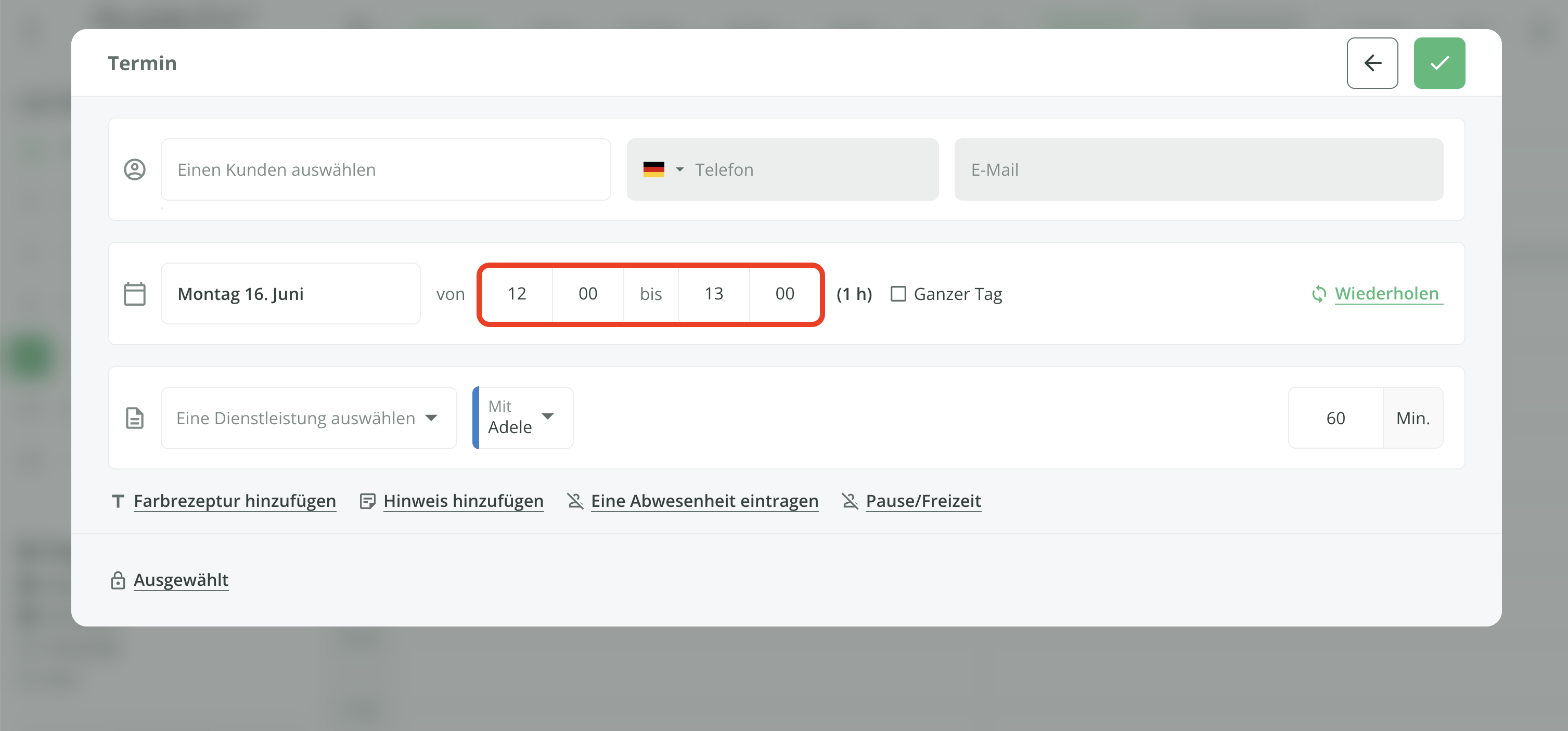Image resolution: width=1568 pixels, height=731 pixels.
Task: Click the back arrow button
Action: 1371,62
